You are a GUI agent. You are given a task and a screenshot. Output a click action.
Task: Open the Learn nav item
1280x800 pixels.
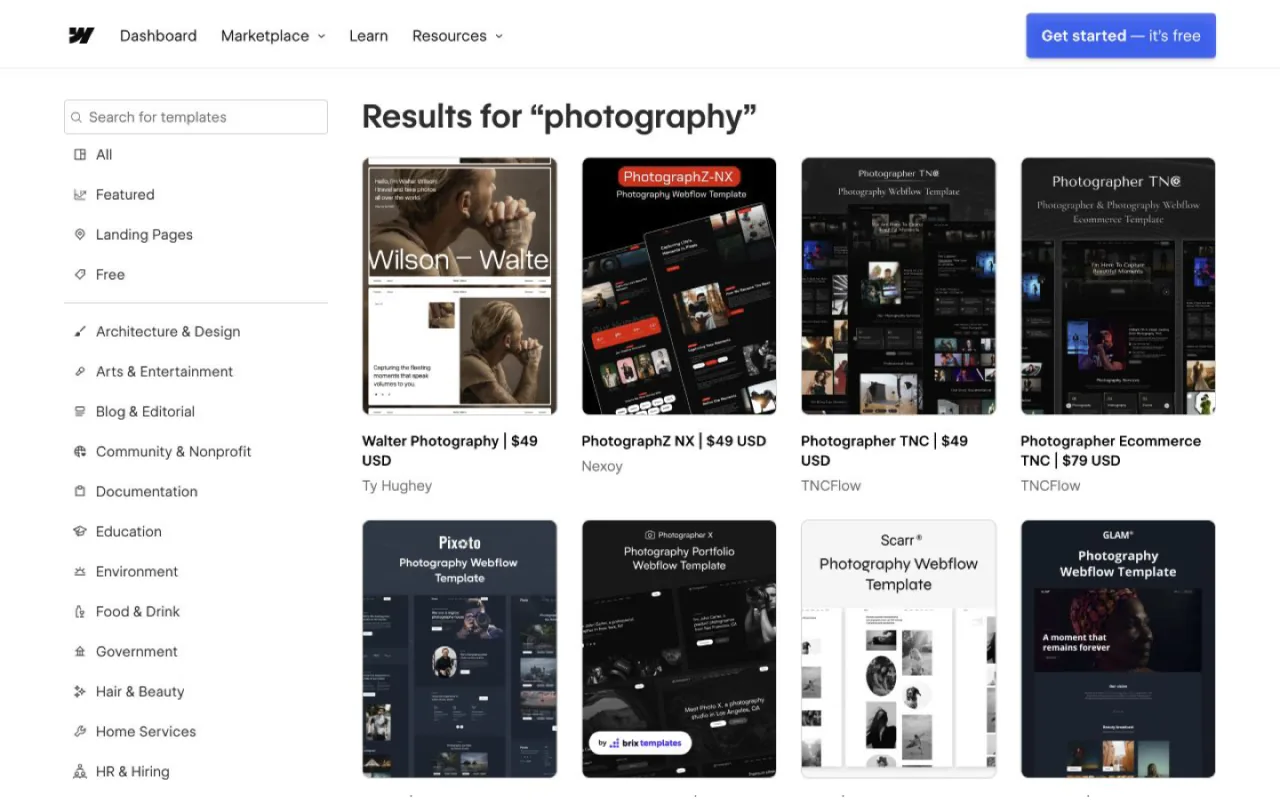click(x=368, y=36)
